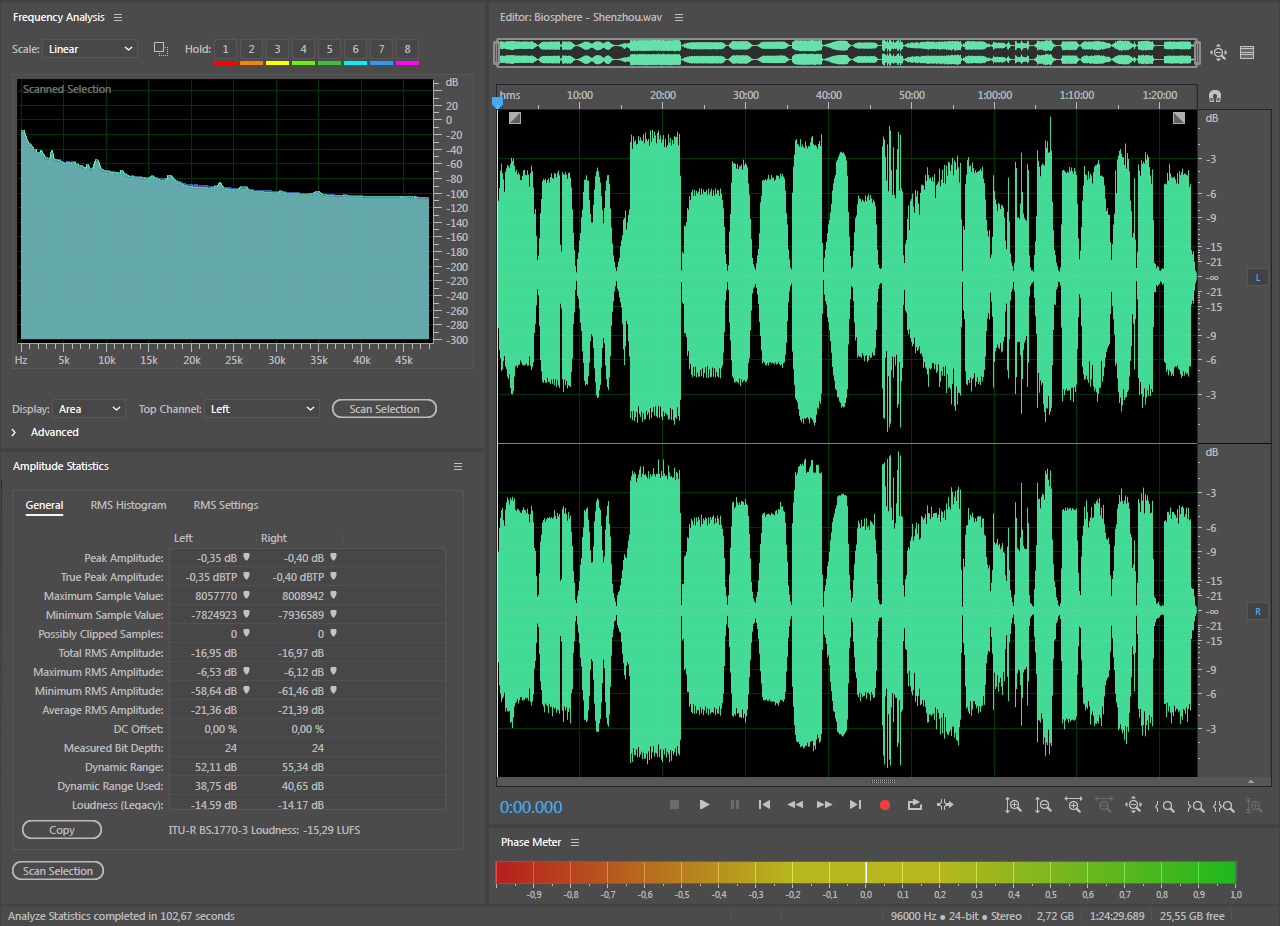Select the General tab
The height and width of the screenshot is (926, 1280).
click(44, 505)
